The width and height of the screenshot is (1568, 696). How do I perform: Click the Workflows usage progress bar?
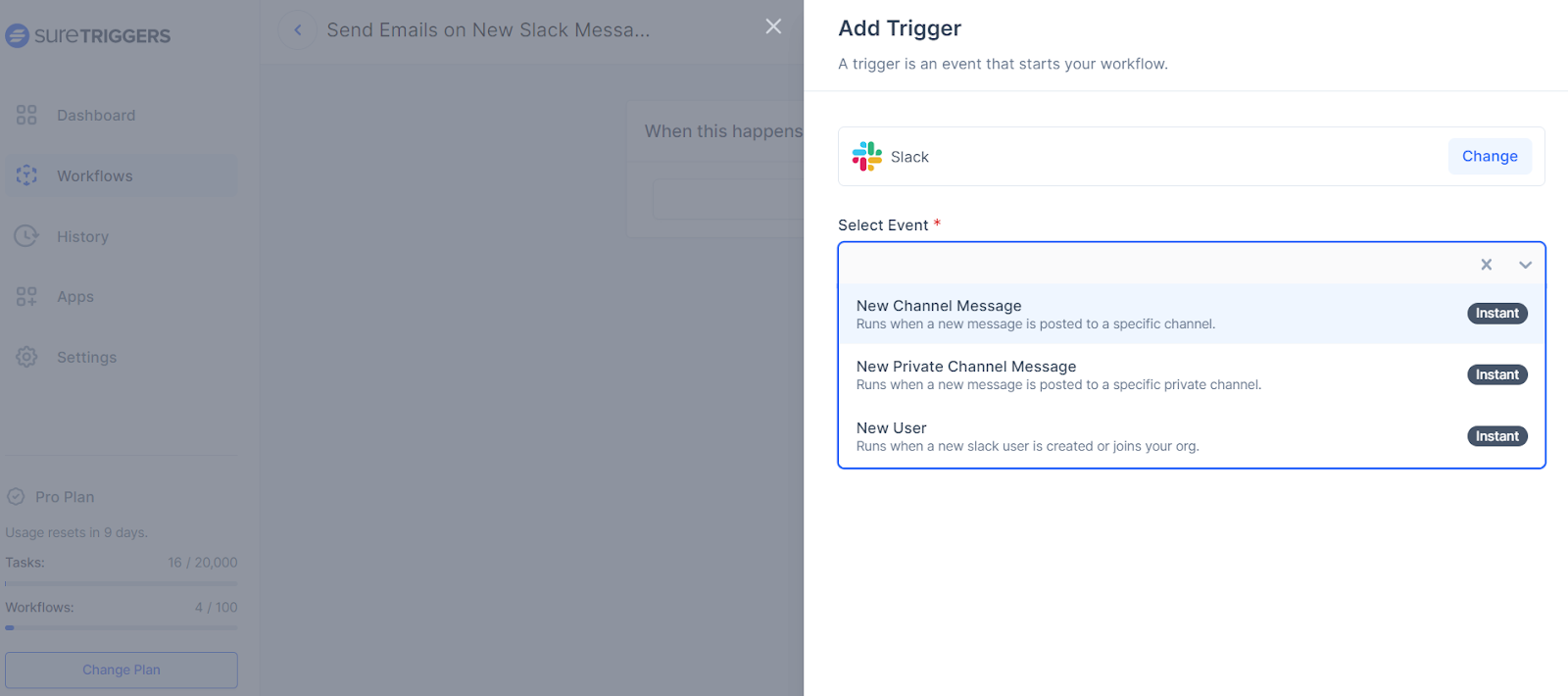tap(122, 628)
